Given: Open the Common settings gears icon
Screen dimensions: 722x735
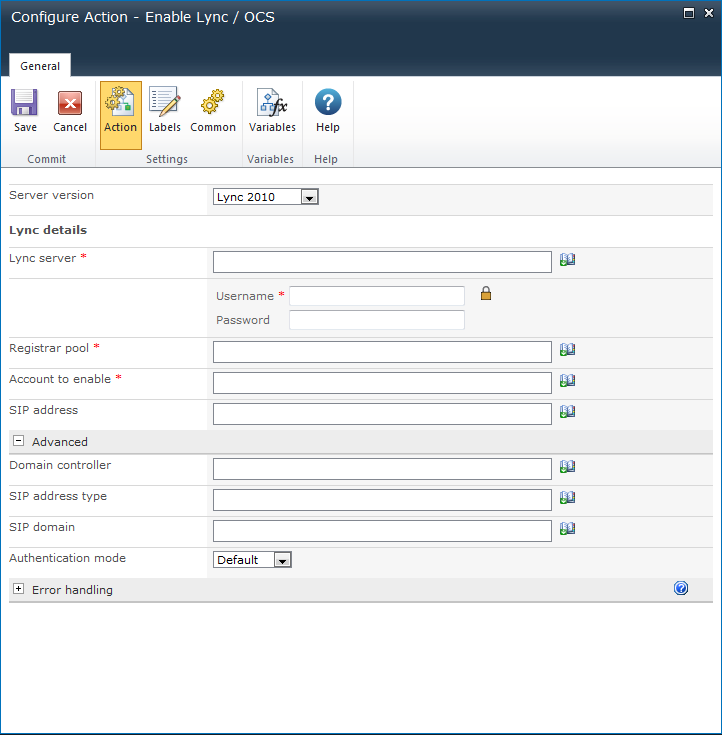Looking at the screenshot, I should click(212, 102).
